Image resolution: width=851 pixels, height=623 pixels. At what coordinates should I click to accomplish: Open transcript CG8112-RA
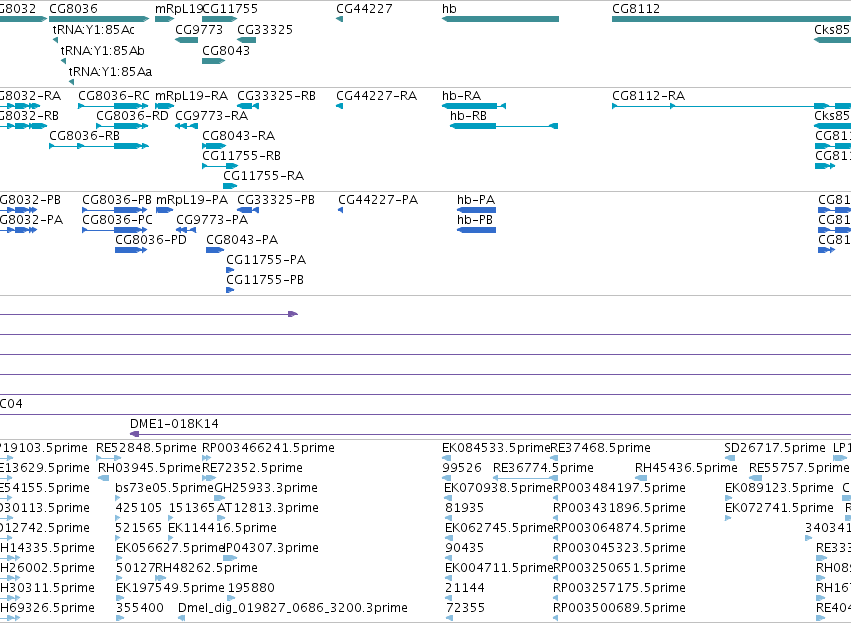649,96
